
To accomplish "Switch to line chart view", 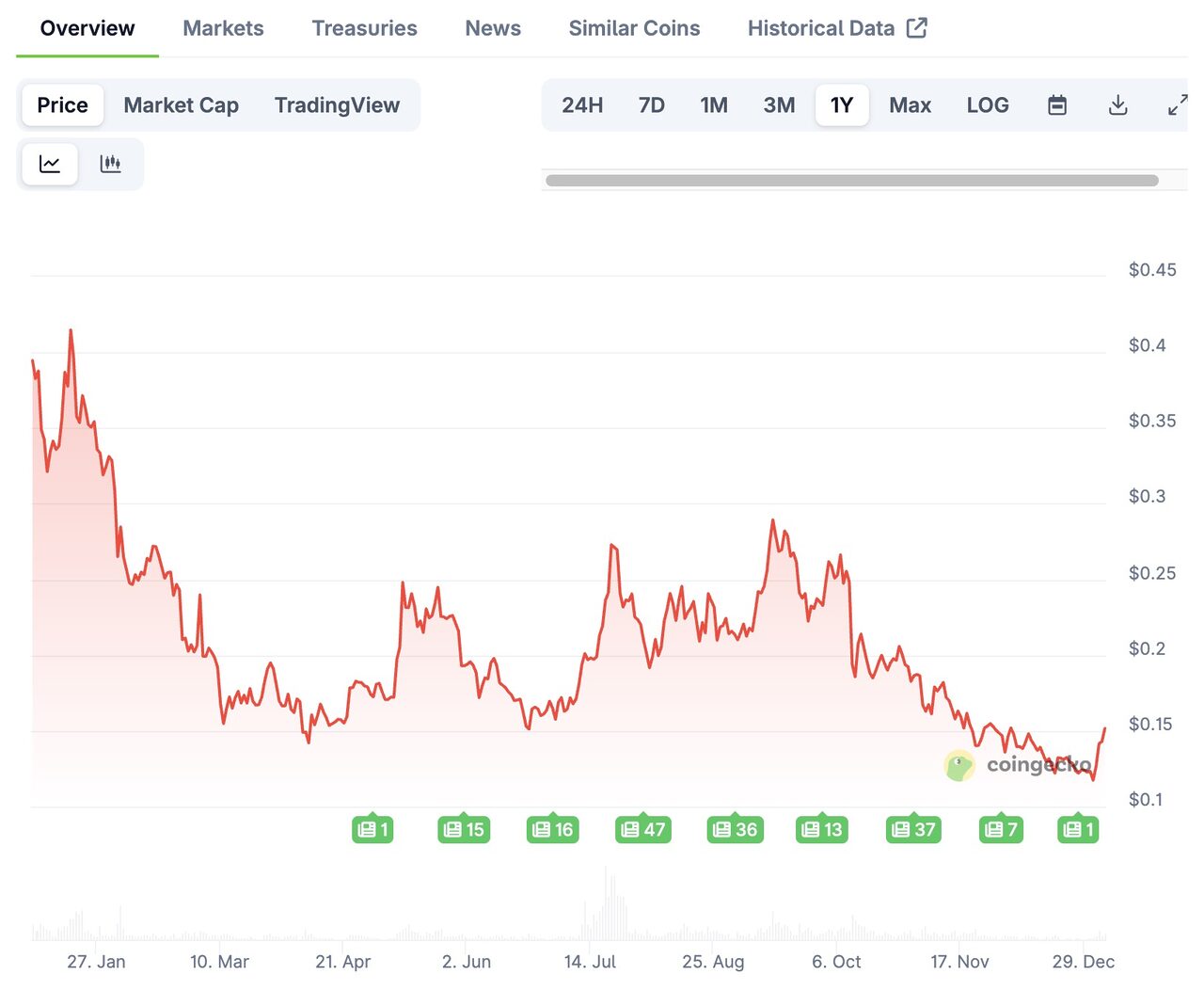I will 50,165.
